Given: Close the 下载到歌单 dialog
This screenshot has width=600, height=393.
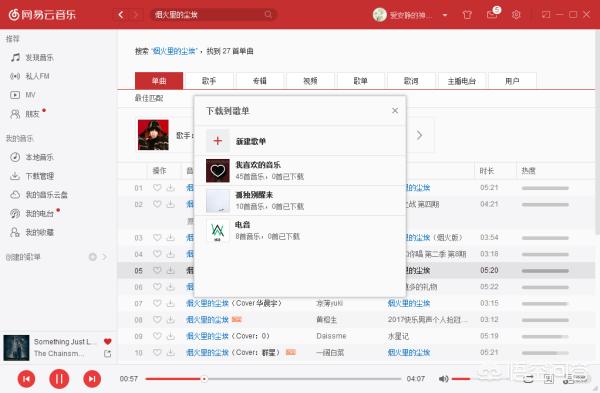Looking at the screenshot, I should click(x=395, y=111).
